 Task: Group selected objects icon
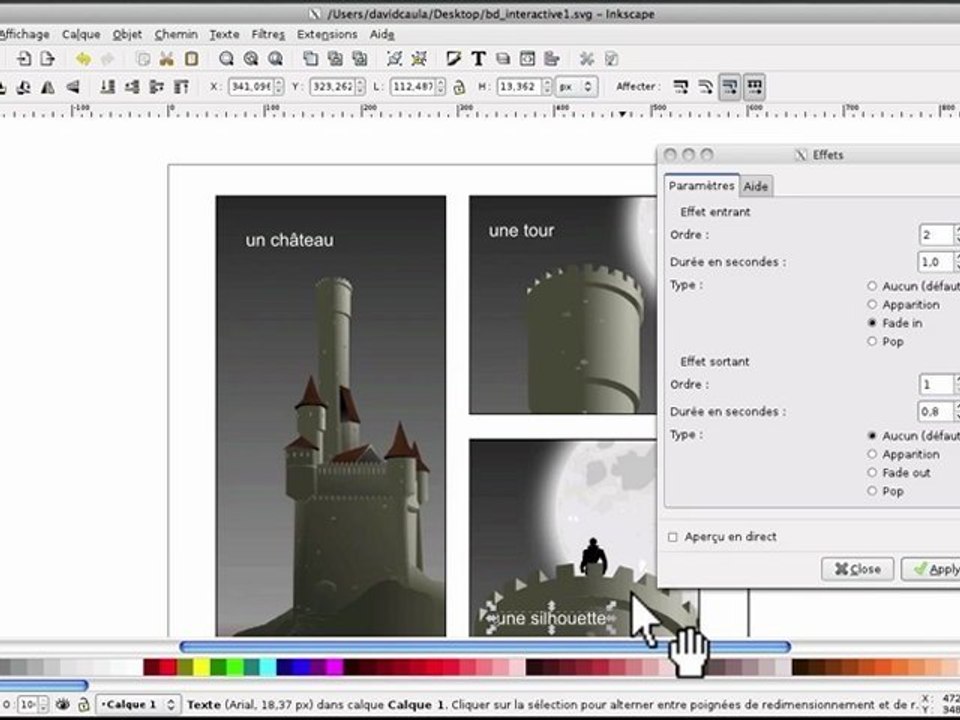pyautogui.click(x=394, y=59)
